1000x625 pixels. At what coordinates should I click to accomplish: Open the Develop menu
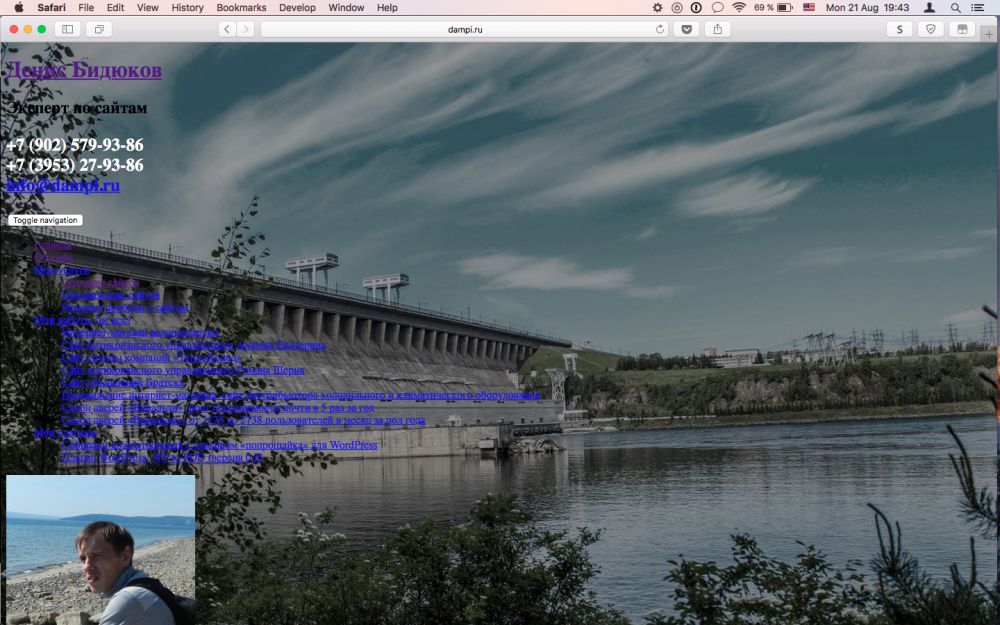pos(297,8)
